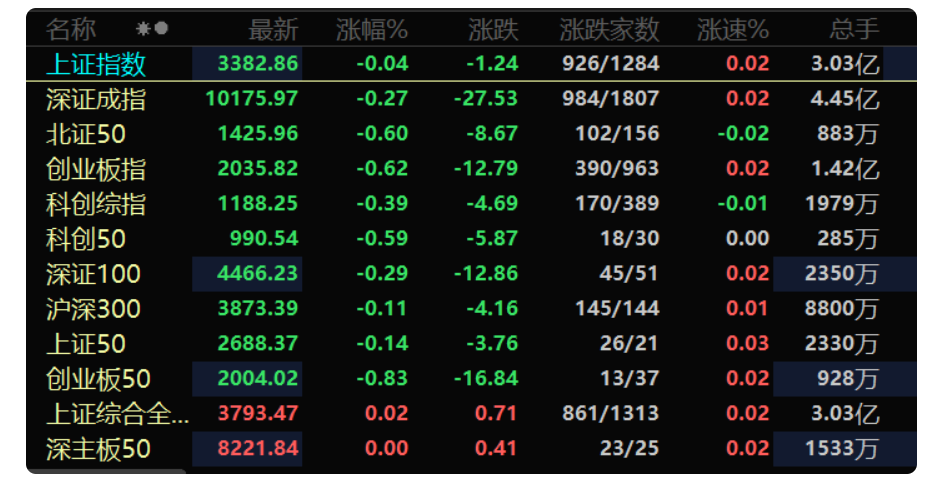This screenshot has width=935, height=489.
Task: Select the 北证50 index row
Action: (x=471, y=134)
